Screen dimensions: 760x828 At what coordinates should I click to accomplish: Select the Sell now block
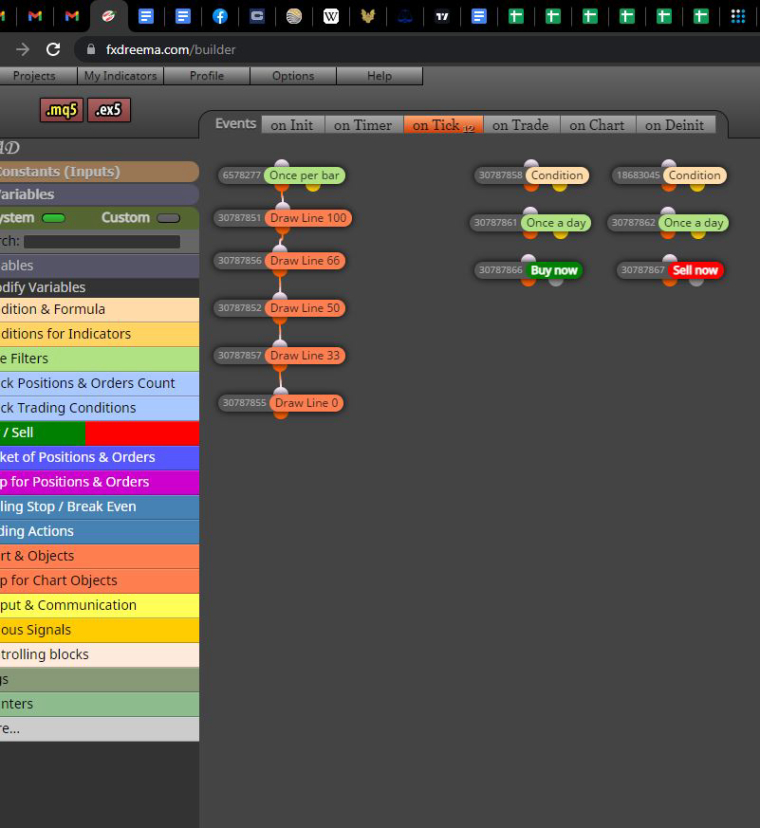[695, 270]
